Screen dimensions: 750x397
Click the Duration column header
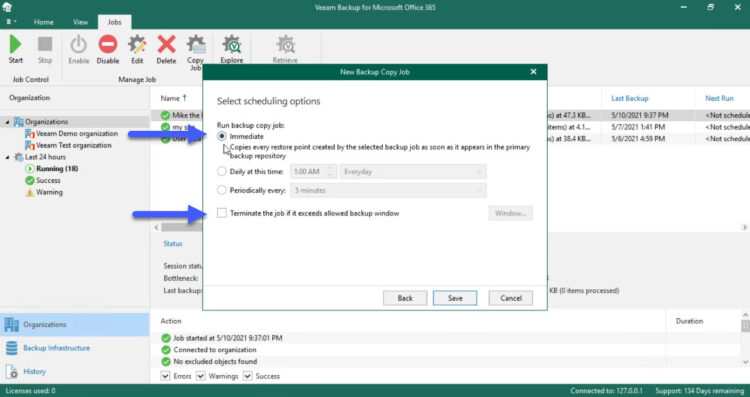(689, 321)
